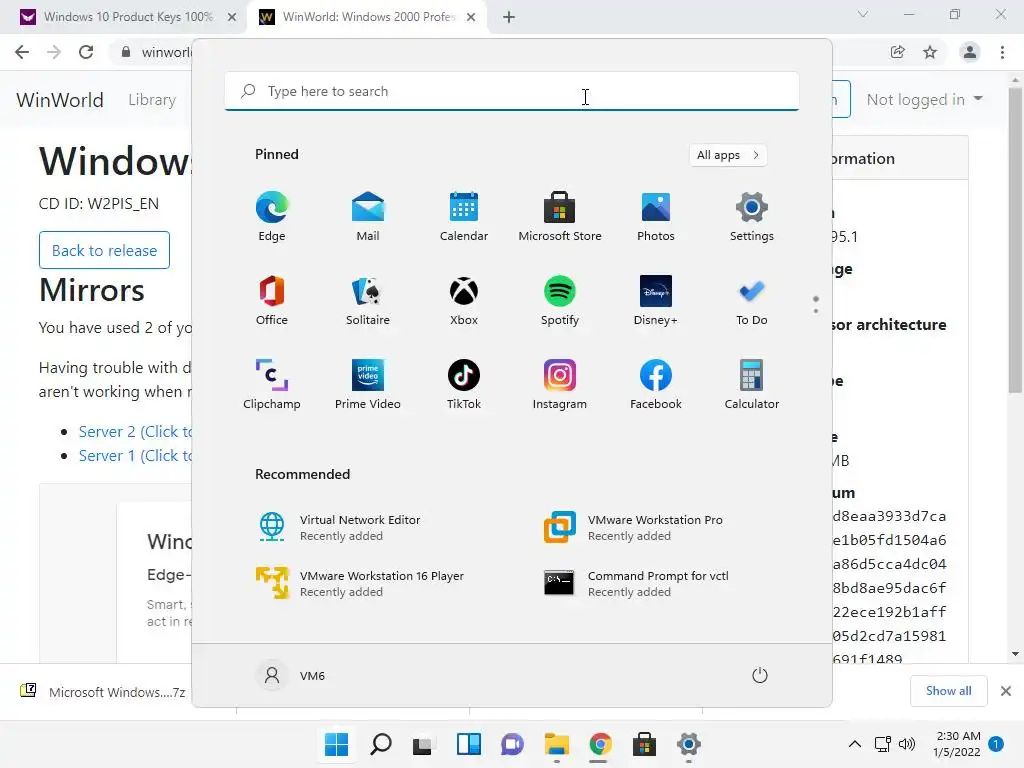
Task: Click the WinWorld site logo link
Action: click(60, 100)
